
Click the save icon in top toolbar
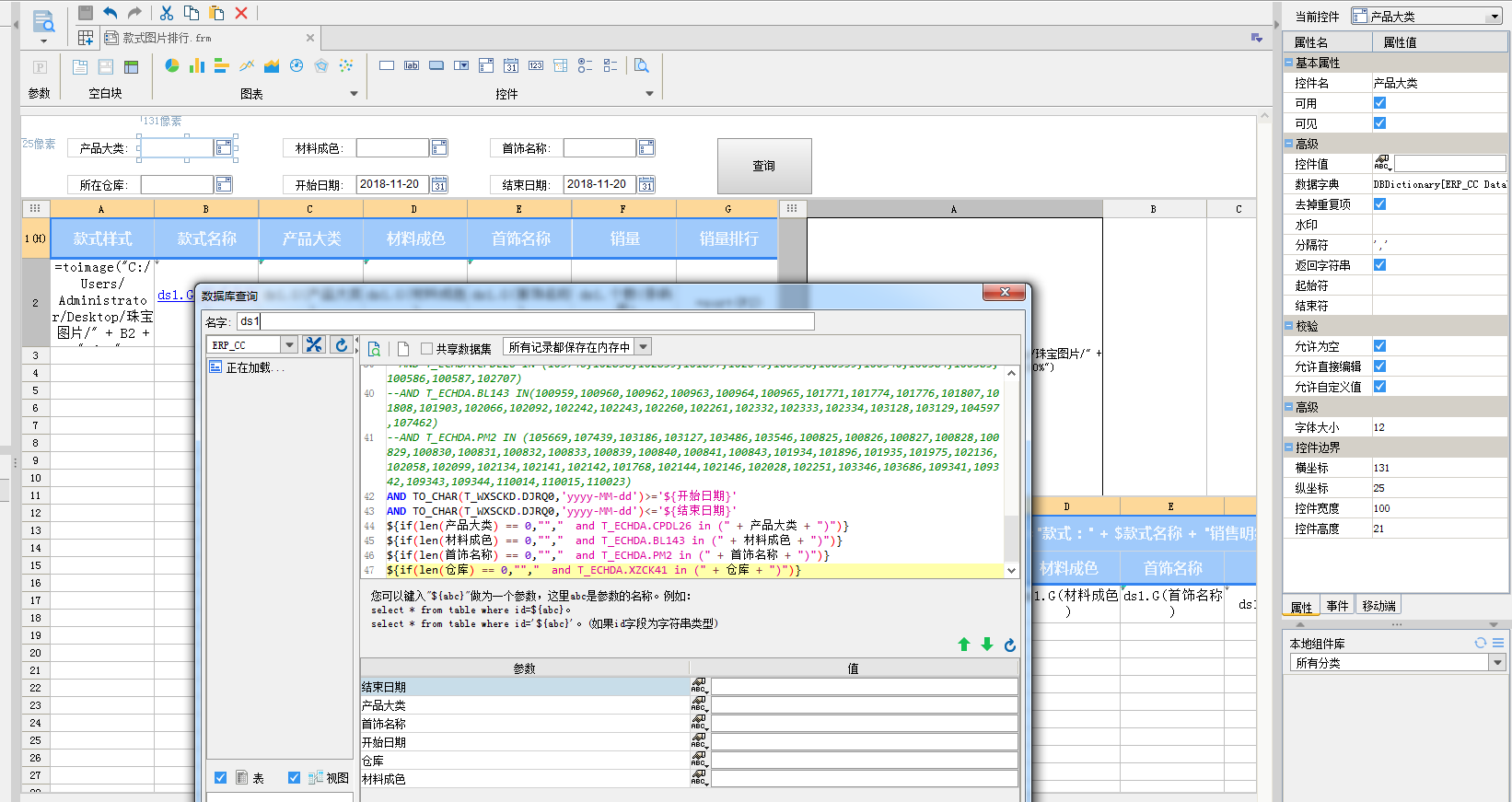[x=86, y=13]
